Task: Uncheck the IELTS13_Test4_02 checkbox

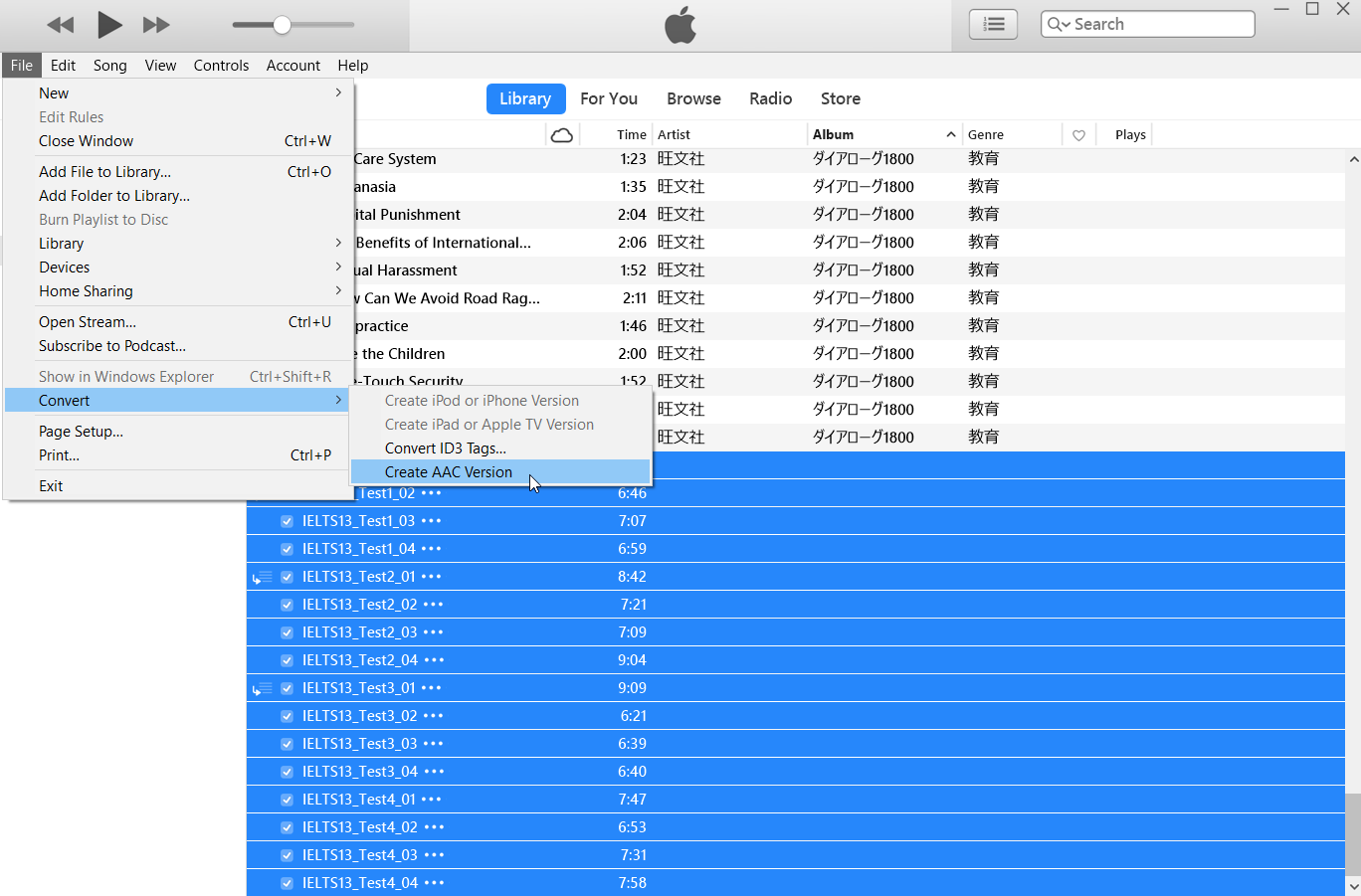Action: pyautogui.click(x=287, y=827)
